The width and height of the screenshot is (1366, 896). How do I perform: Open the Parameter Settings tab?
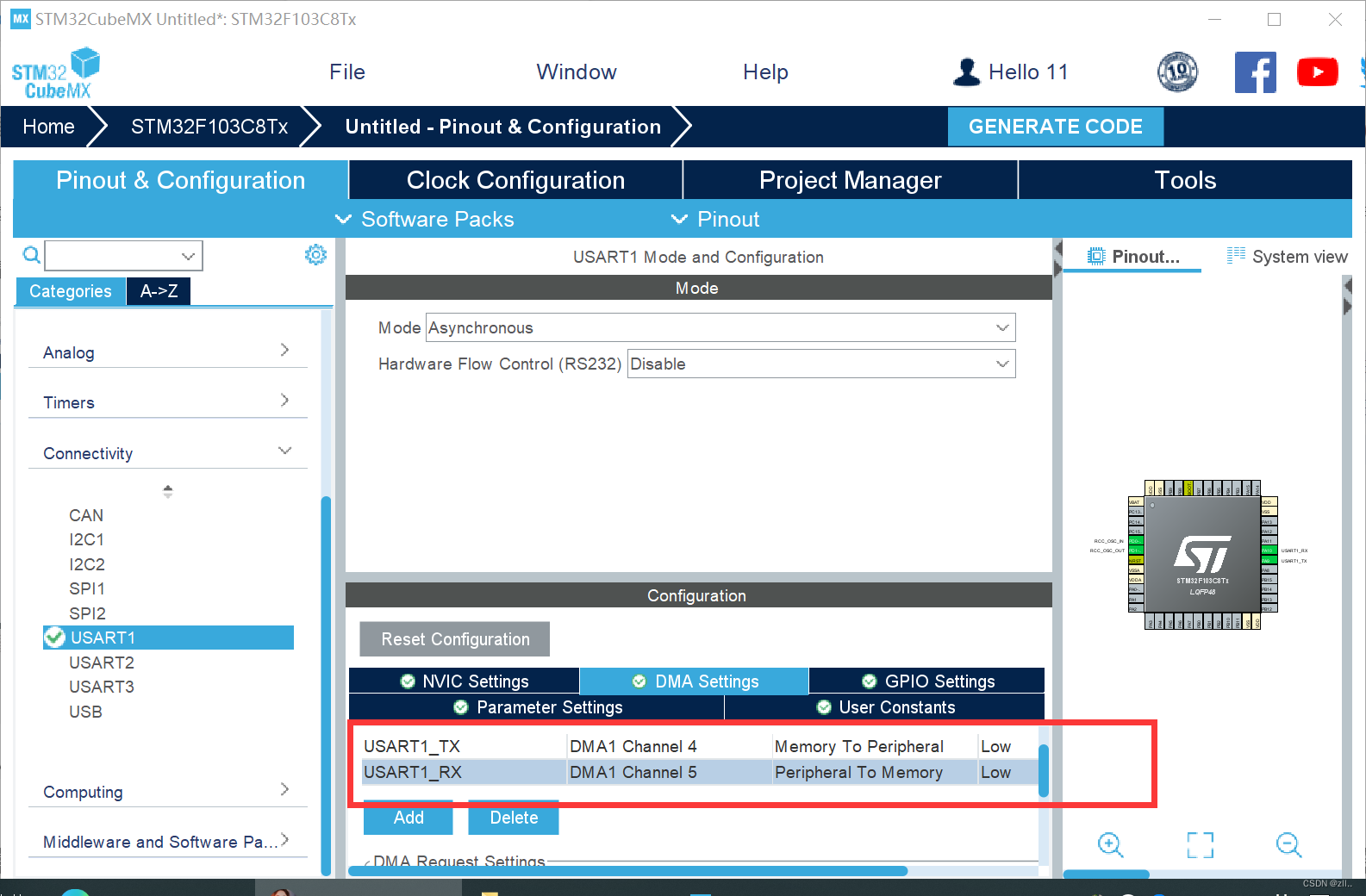(x=537, y=706)
